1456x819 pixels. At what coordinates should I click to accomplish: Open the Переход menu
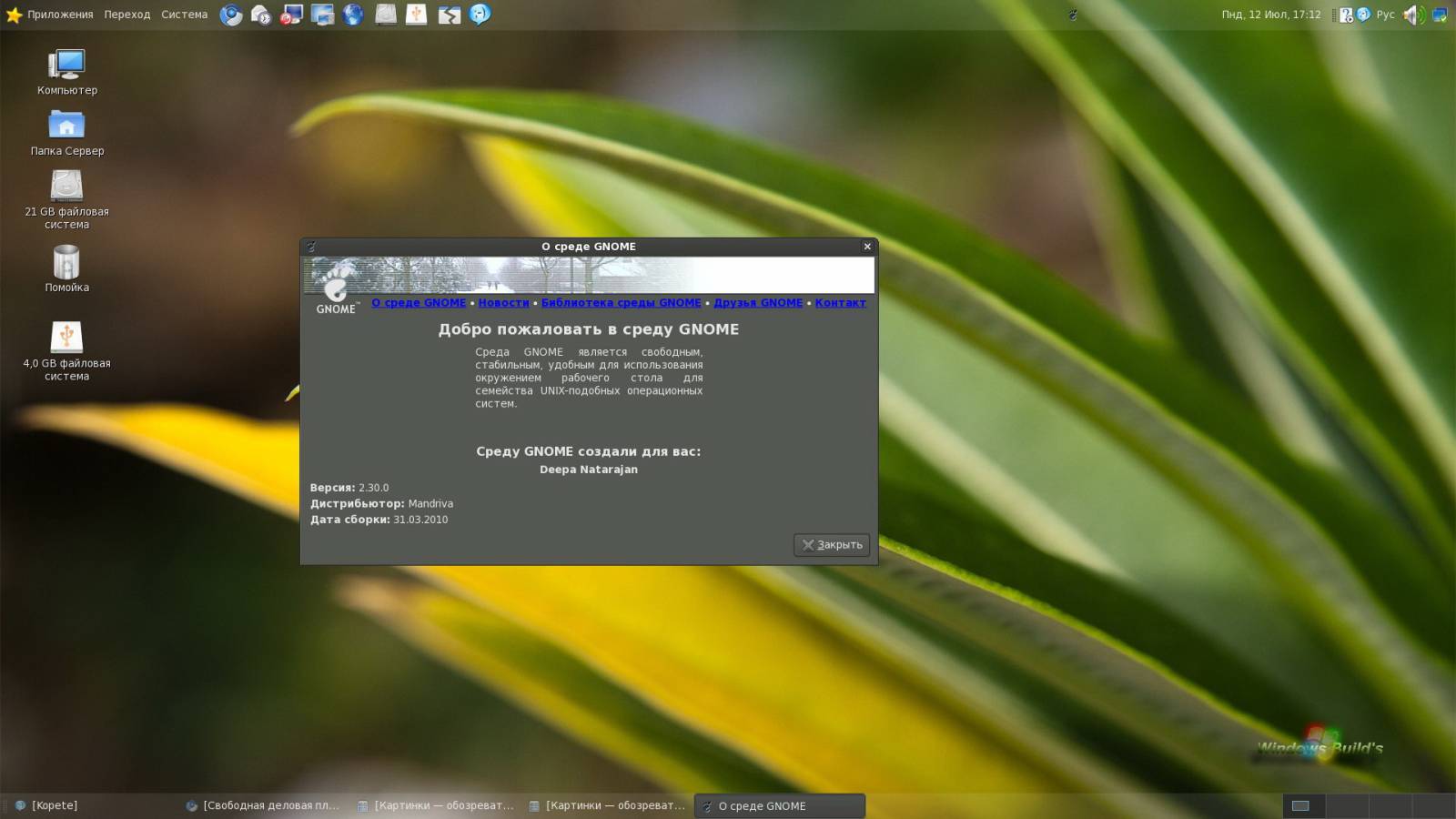pos(127,15)
